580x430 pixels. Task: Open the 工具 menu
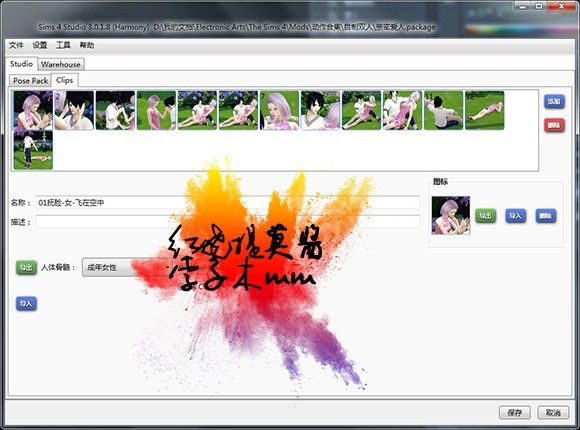coord(63,45)
